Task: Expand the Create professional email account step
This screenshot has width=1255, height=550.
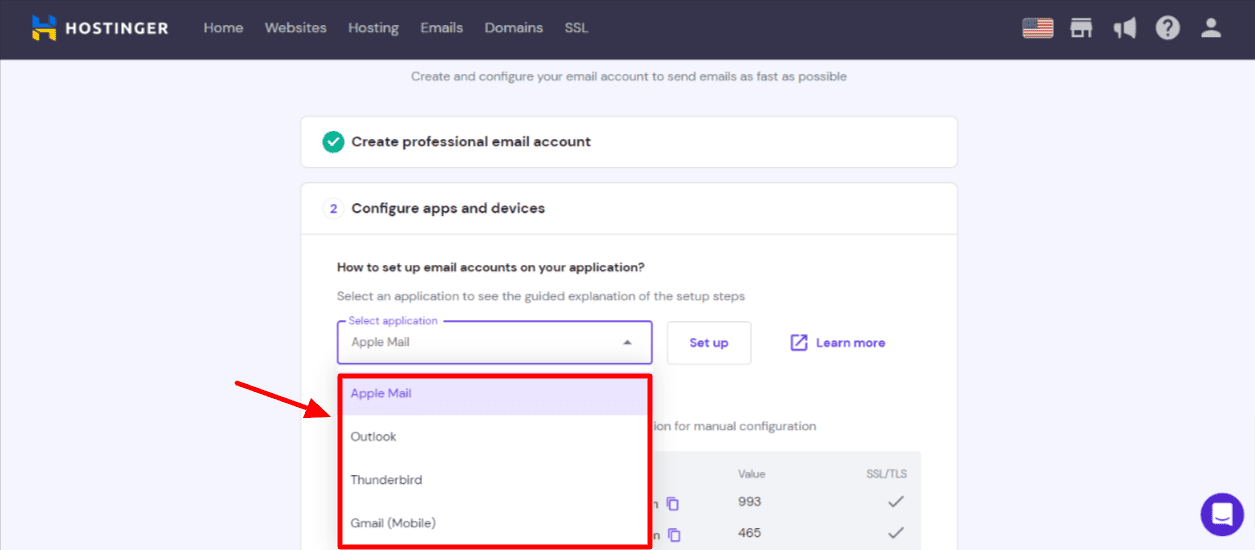Action: coord(628,142)
